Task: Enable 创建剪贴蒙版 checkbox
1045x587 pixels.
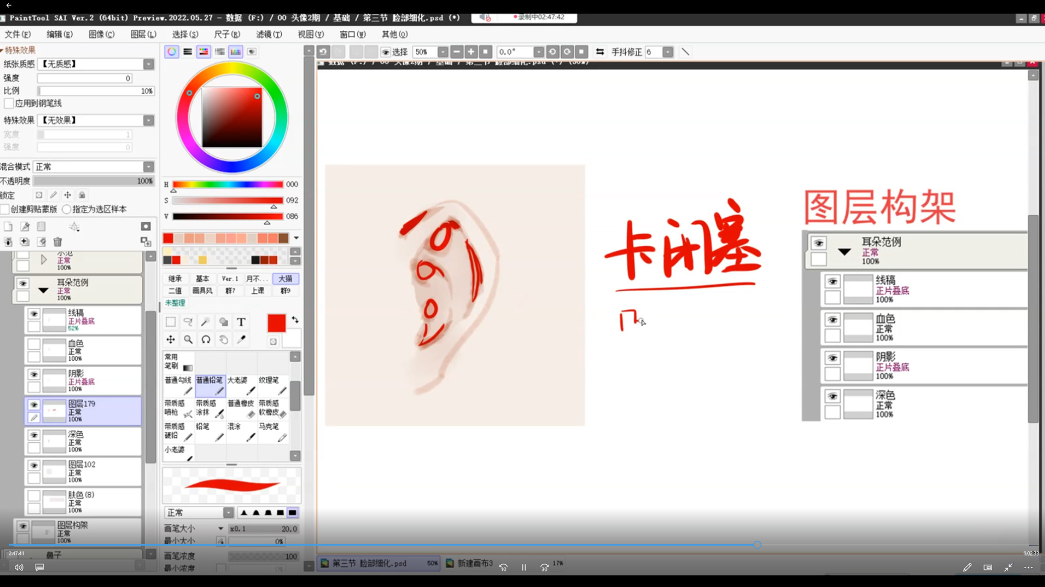Action: pos(5,209)
